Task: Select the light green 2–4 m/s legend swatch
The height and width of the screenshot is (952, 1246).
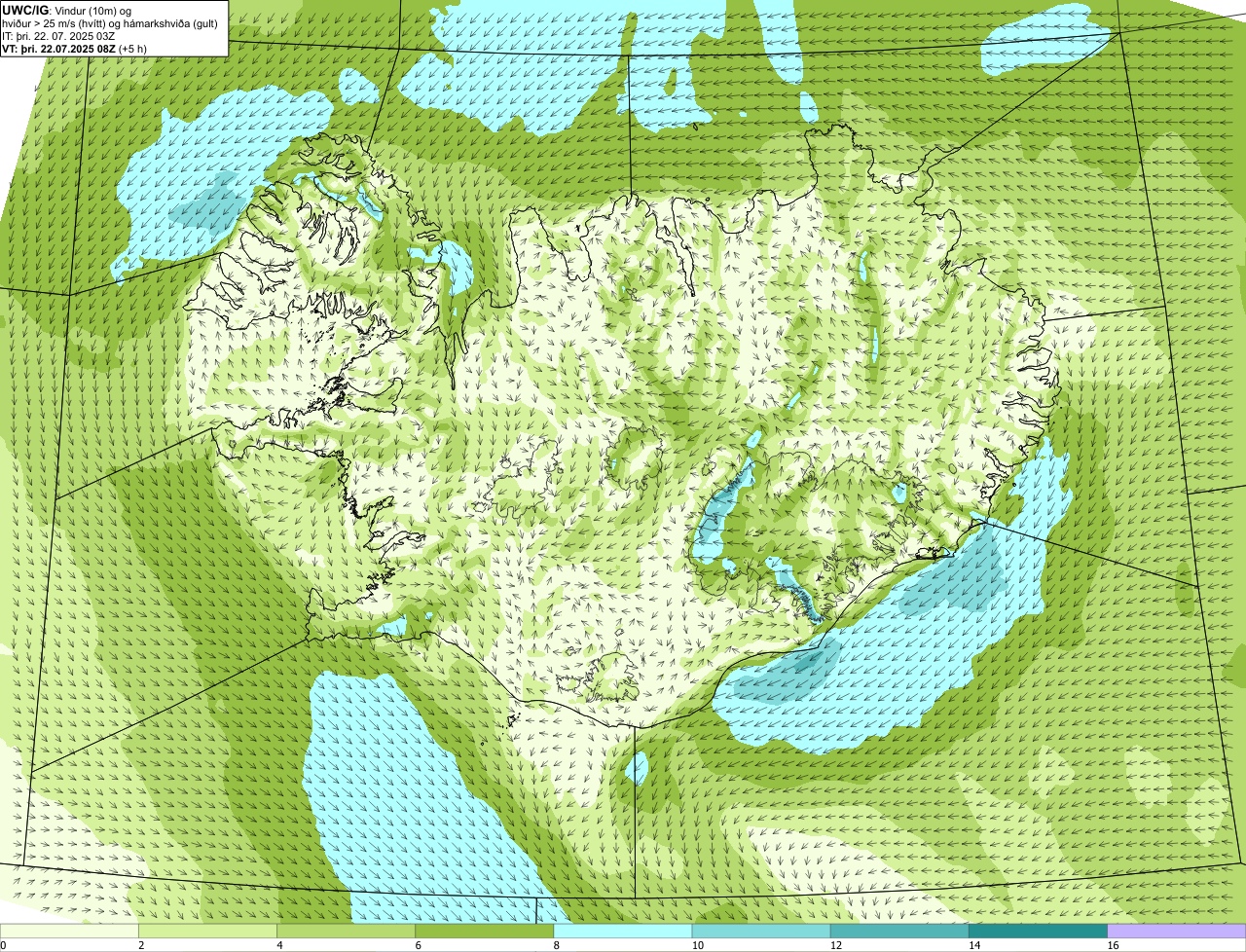Action: point(208,931)
